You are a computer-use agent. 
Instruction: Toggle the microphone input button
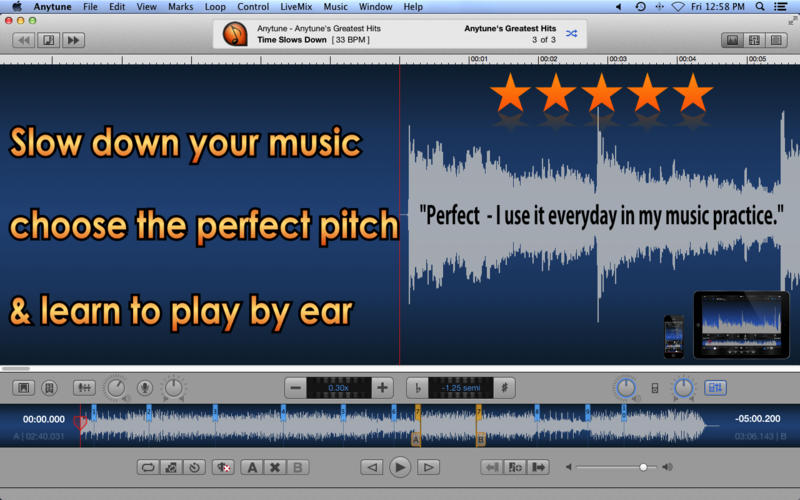coord(145,388)
